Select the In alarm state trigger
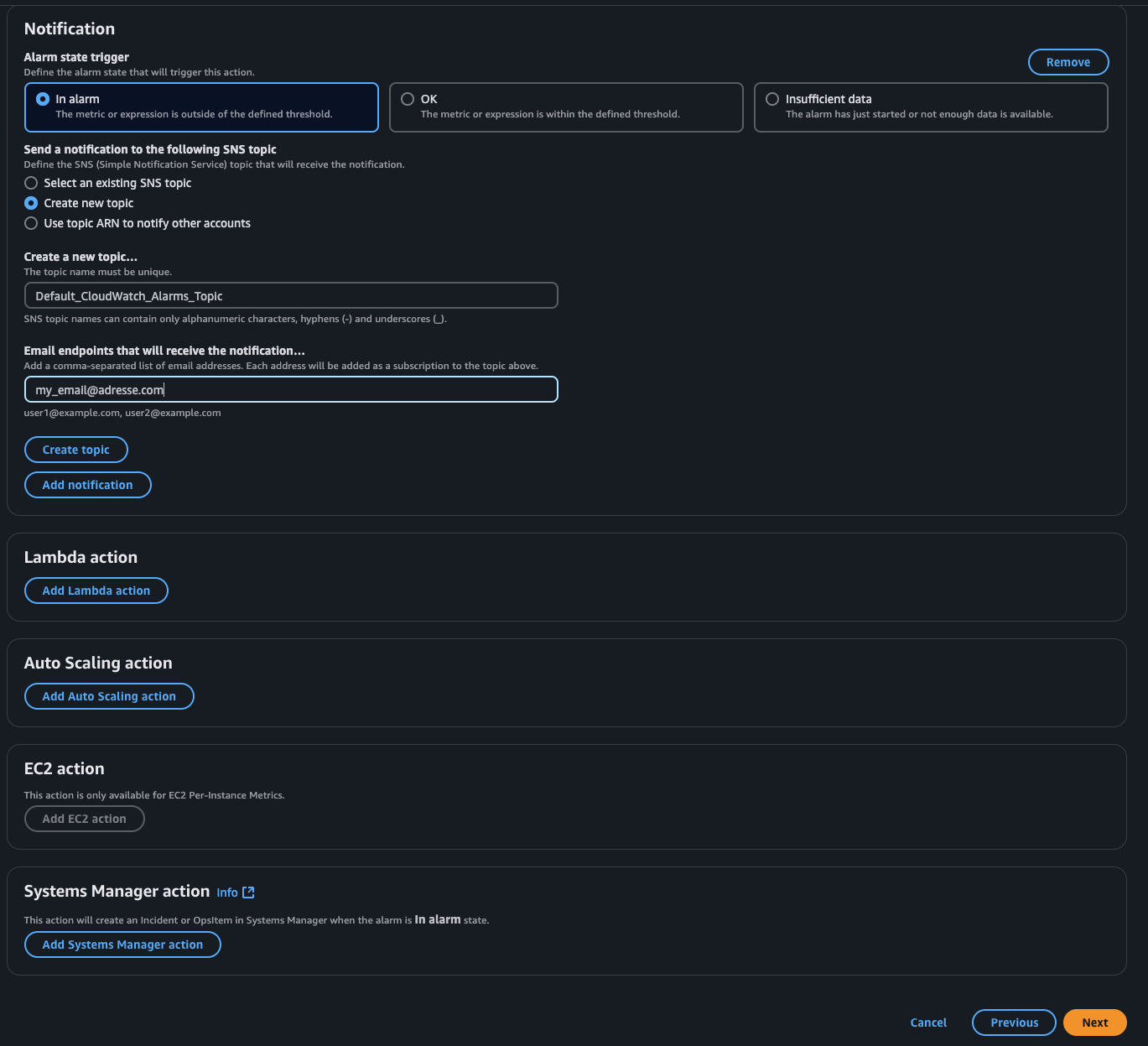Viewport: 1148px width, 1046px height. (x=201, y=107)
